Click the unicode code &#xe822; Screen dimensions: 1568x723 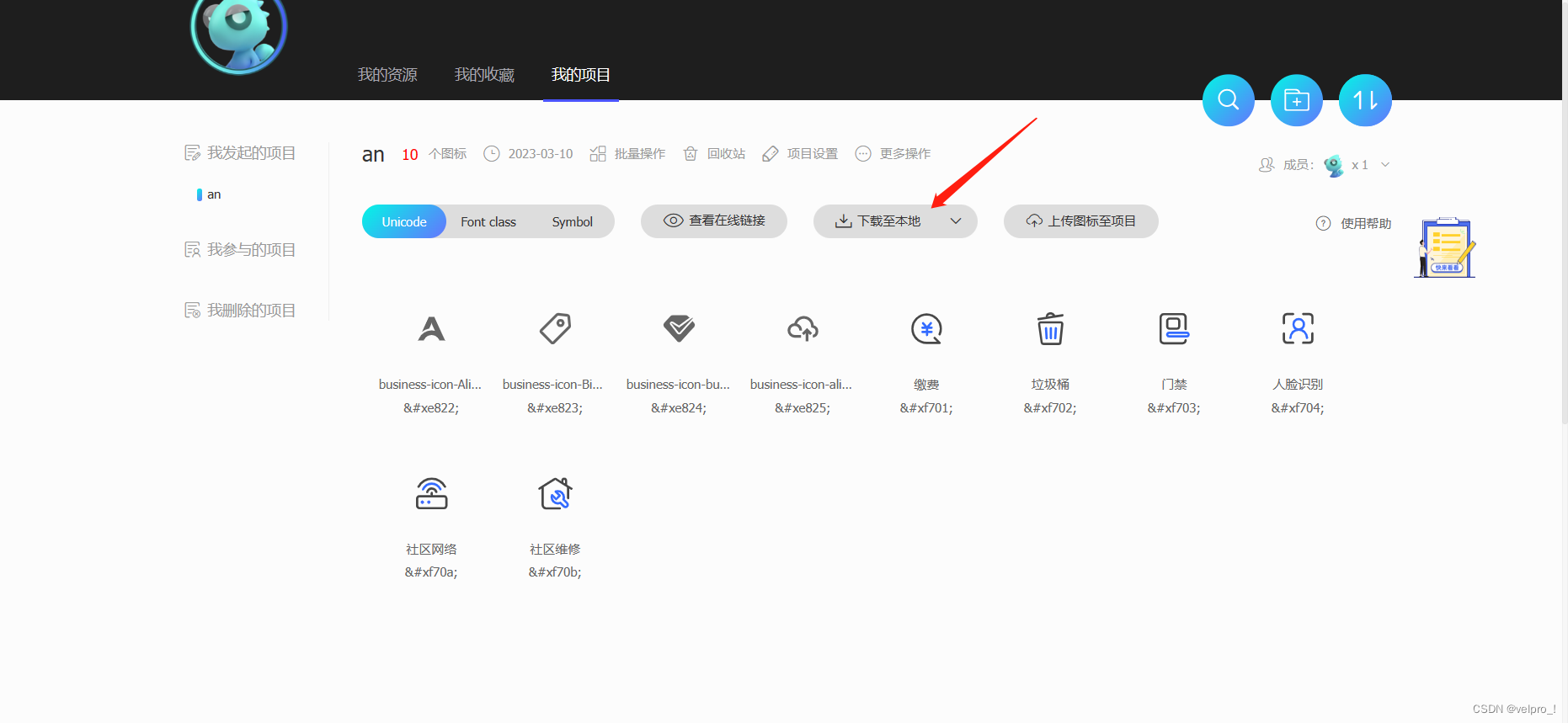pos(431,408)
